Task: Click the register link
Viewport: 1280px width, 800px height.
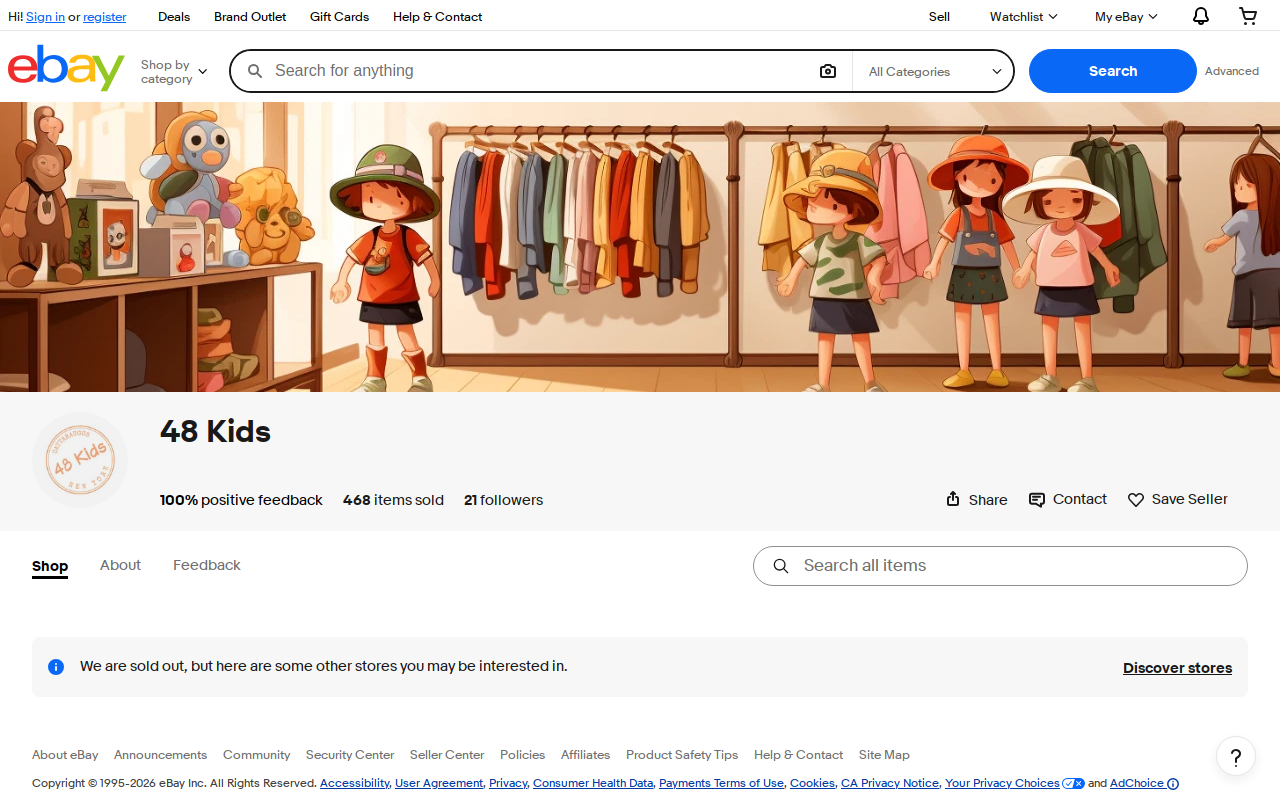Action: tap(105, 16)
